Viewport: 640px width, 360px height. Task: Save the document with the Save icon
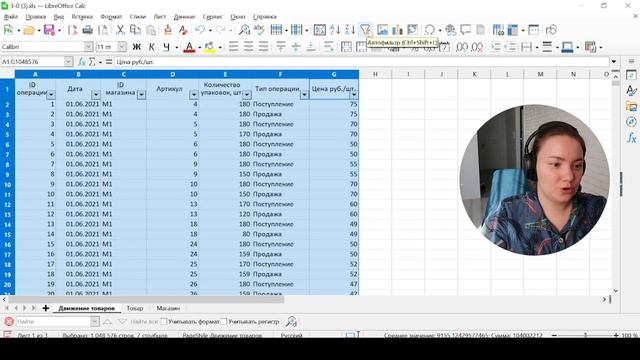coord(49,30)
